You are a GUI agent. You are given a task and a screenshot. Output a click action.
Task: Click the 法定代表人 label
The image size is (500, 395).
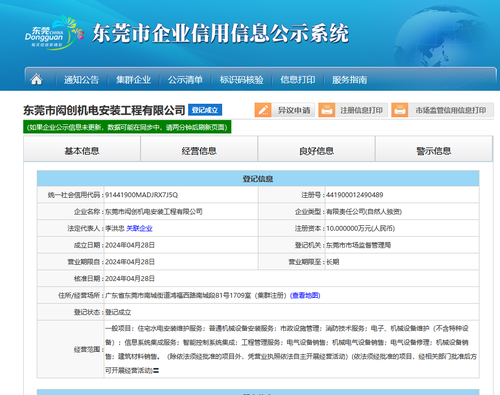[x=85, y=228]
